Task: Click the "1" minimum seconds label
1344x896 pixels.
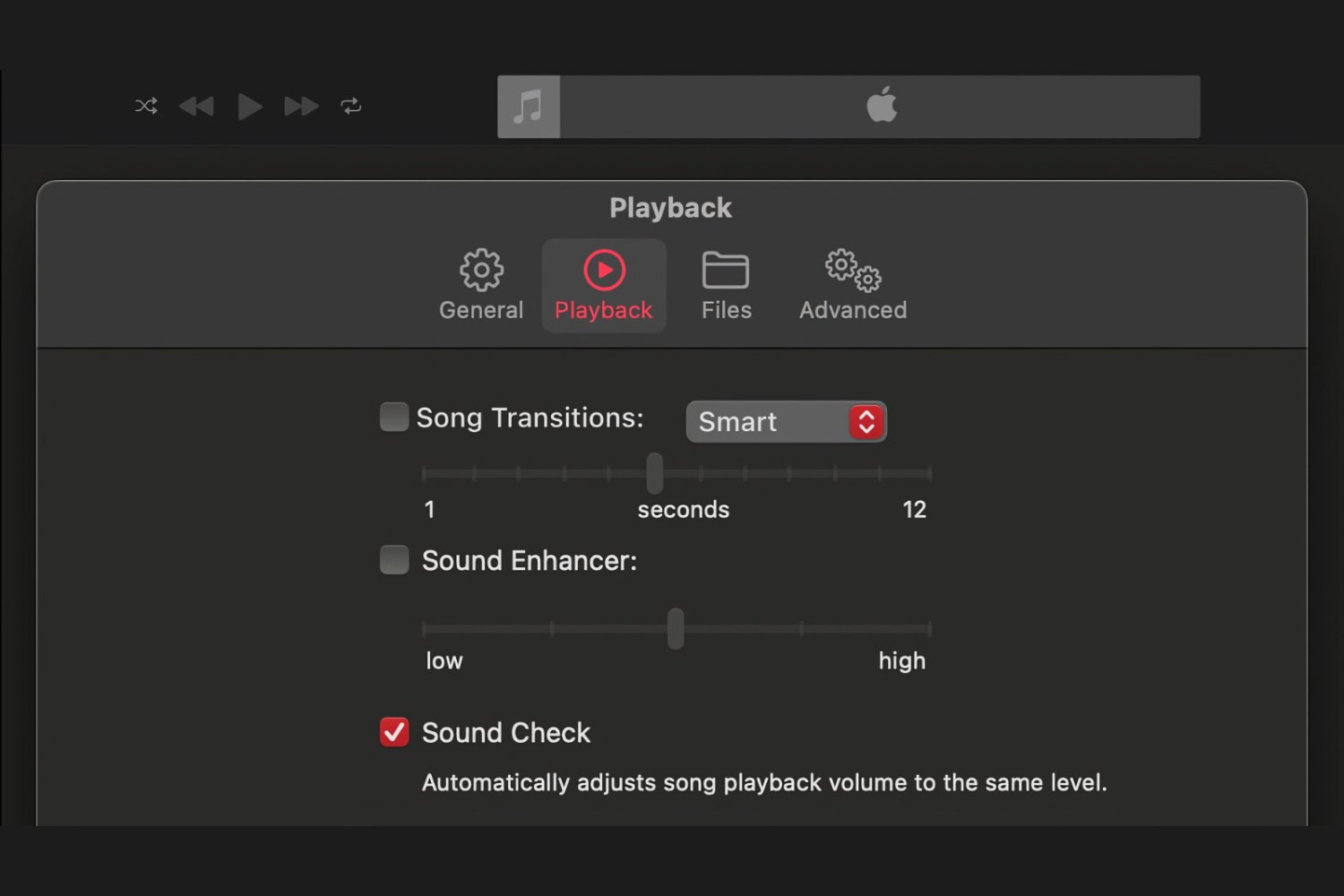Action: [x=430, y=510]
